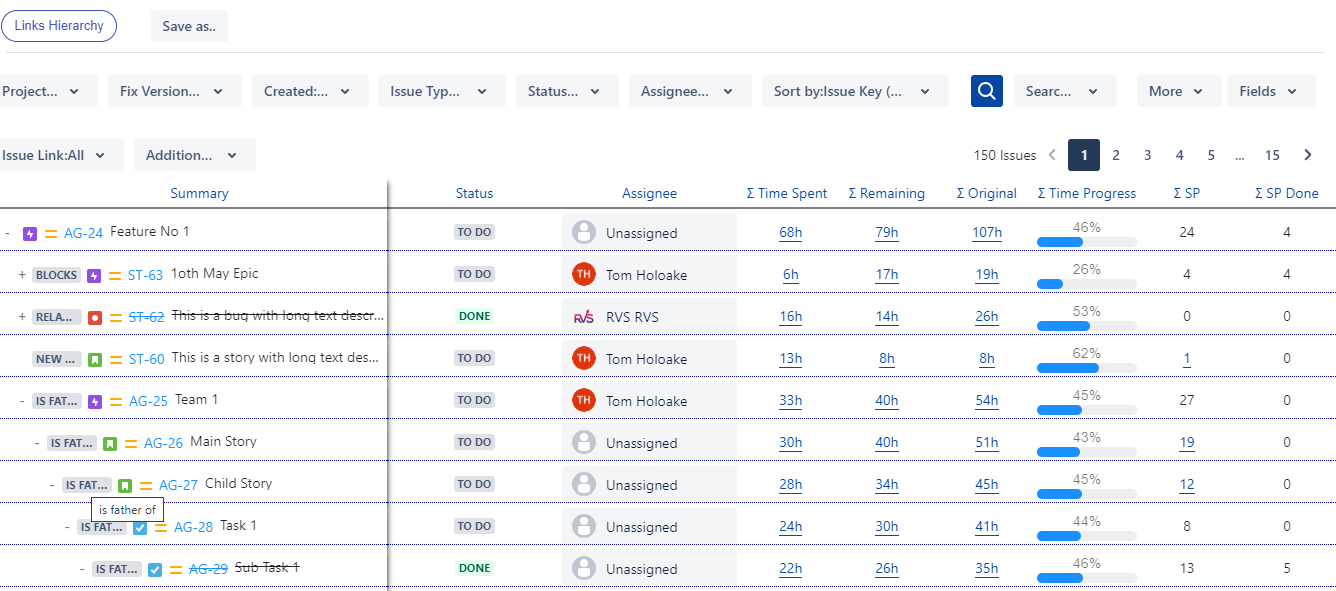Open the Fields menu
This screenshot has width=1336, height=591.
tap(1271, 90)
